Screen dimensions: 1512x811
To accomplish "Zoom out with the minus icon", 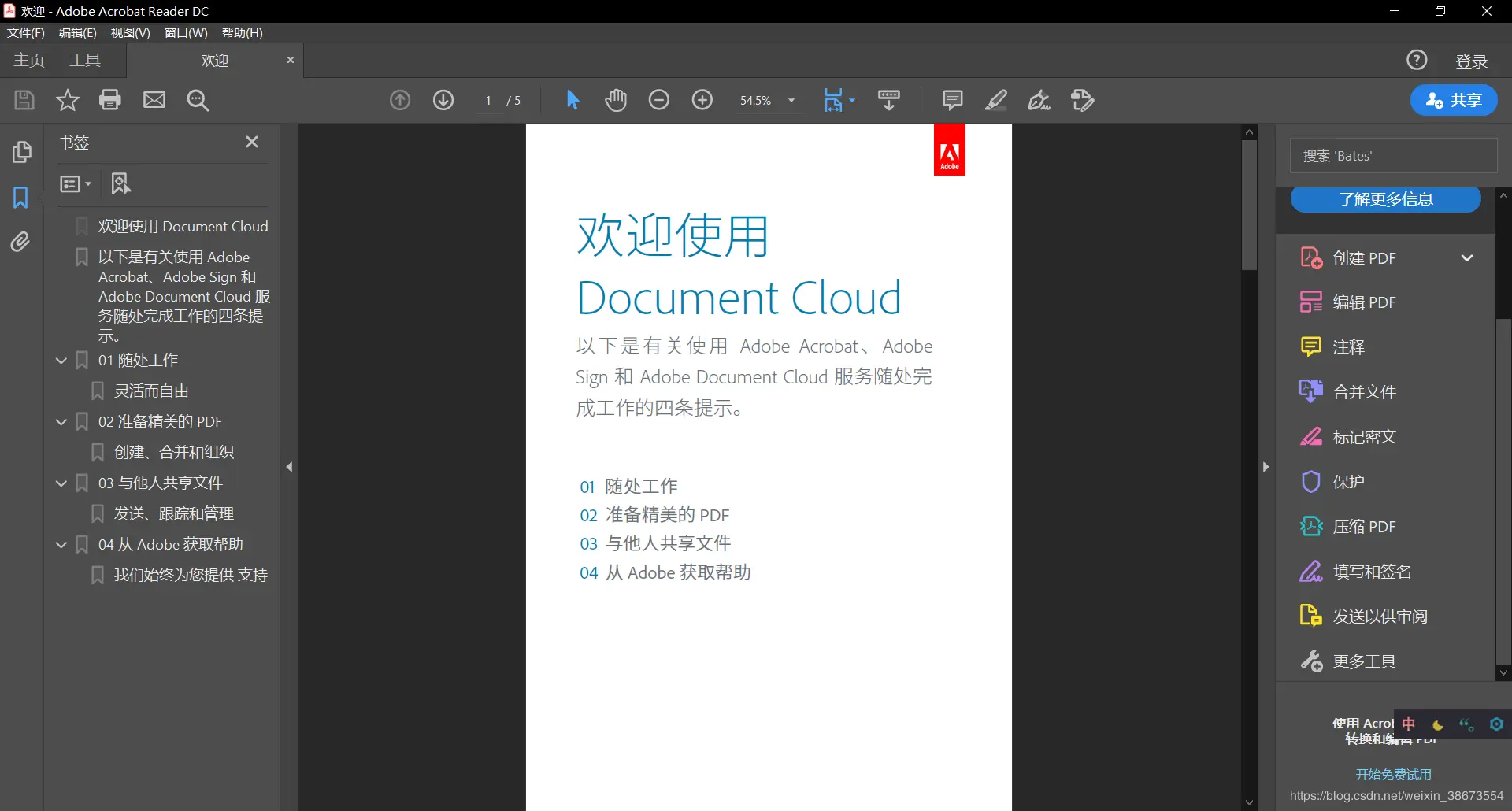I will point(659,100).
